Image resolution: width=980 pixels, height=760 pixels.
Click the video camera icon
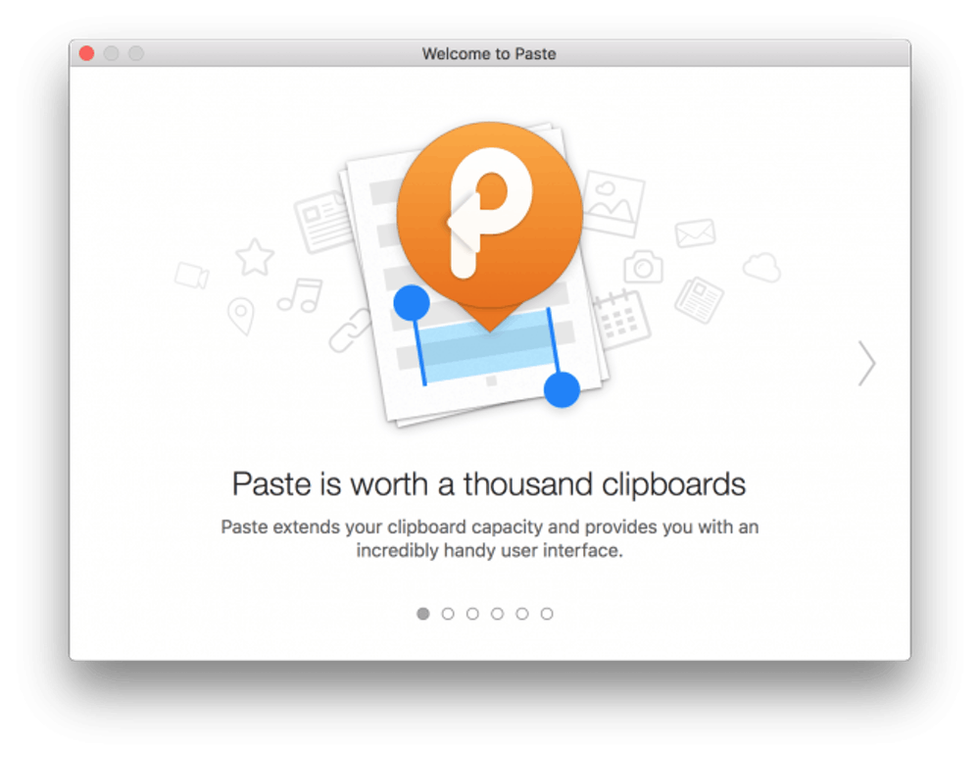point(191,276)
